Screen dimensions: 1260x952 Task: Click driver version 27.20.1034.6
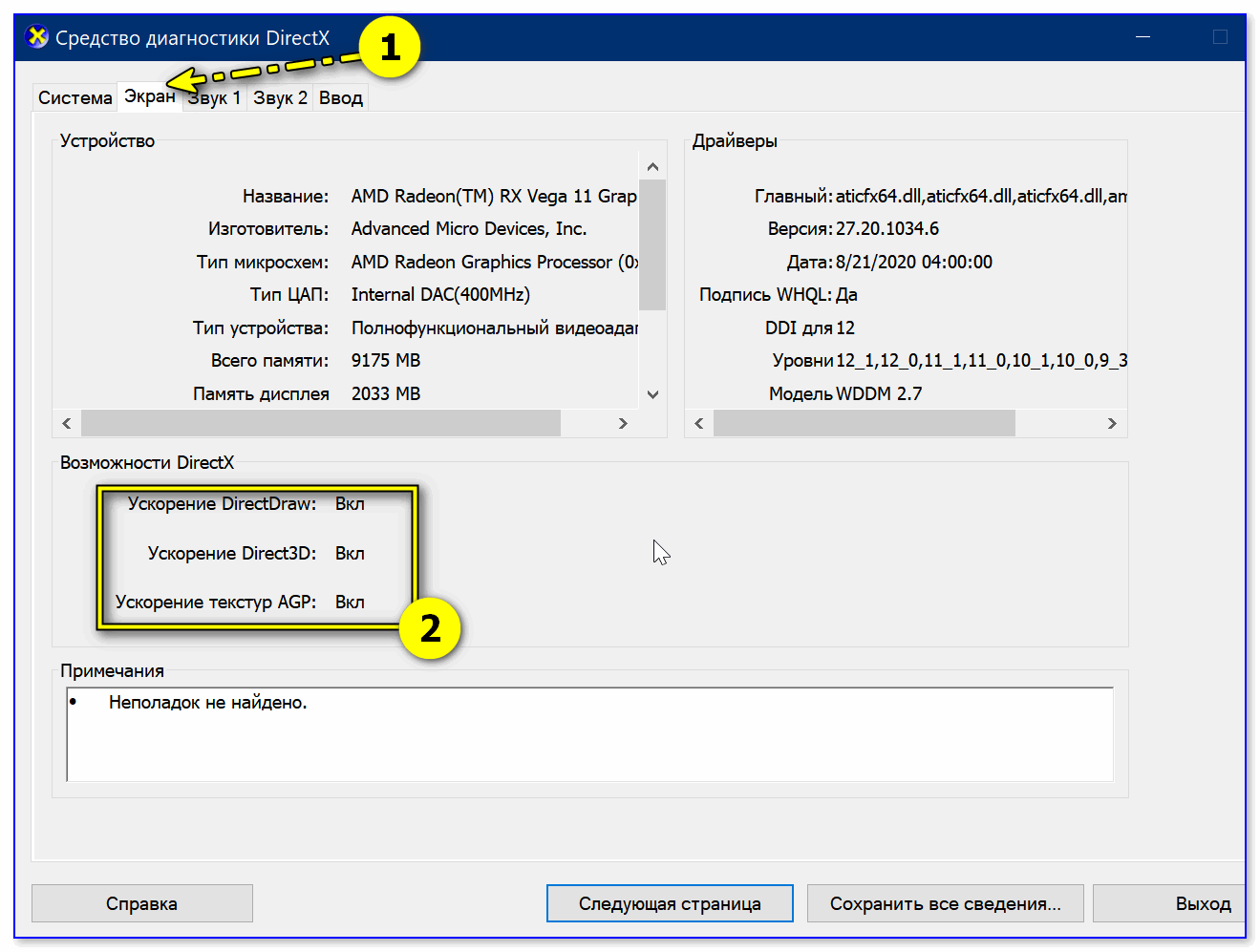[887, 228]
